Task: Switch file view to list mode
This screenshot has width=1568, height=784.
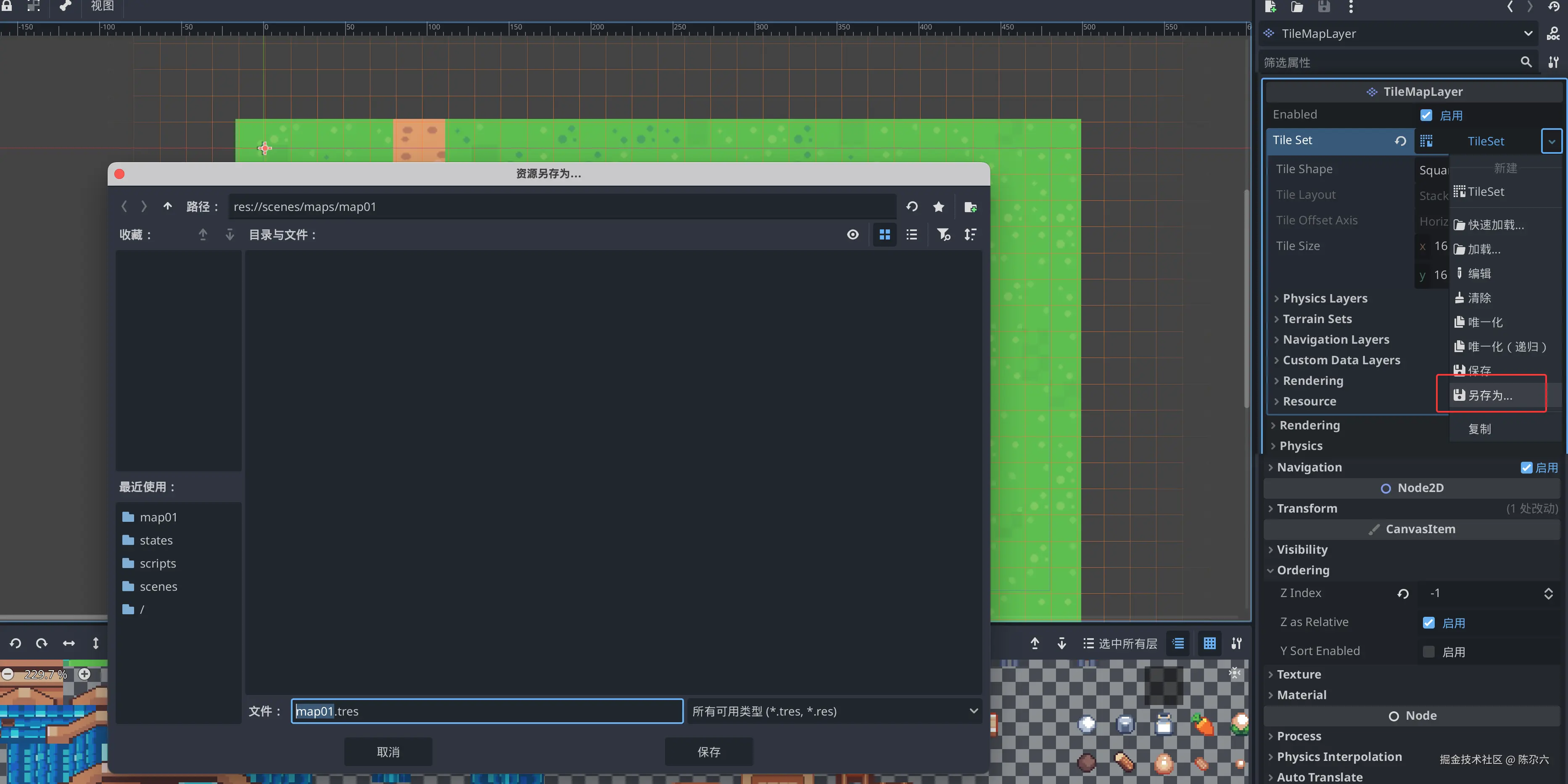Action: 911,235
